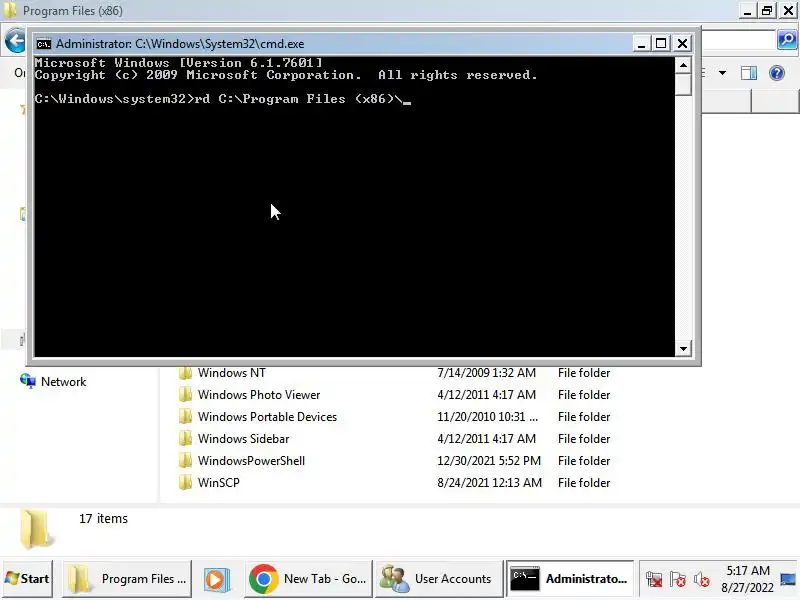Click the large folder icon in details pane
This screenshot has height=600, width=800.
(36, 529)
